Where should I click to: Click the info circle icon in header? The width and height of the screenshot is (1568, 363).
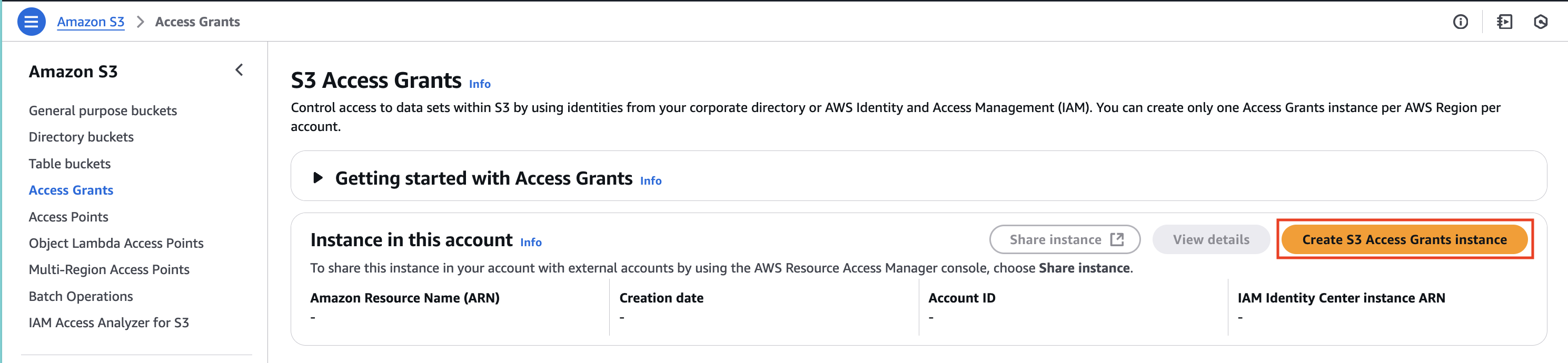coord(1460,22)
